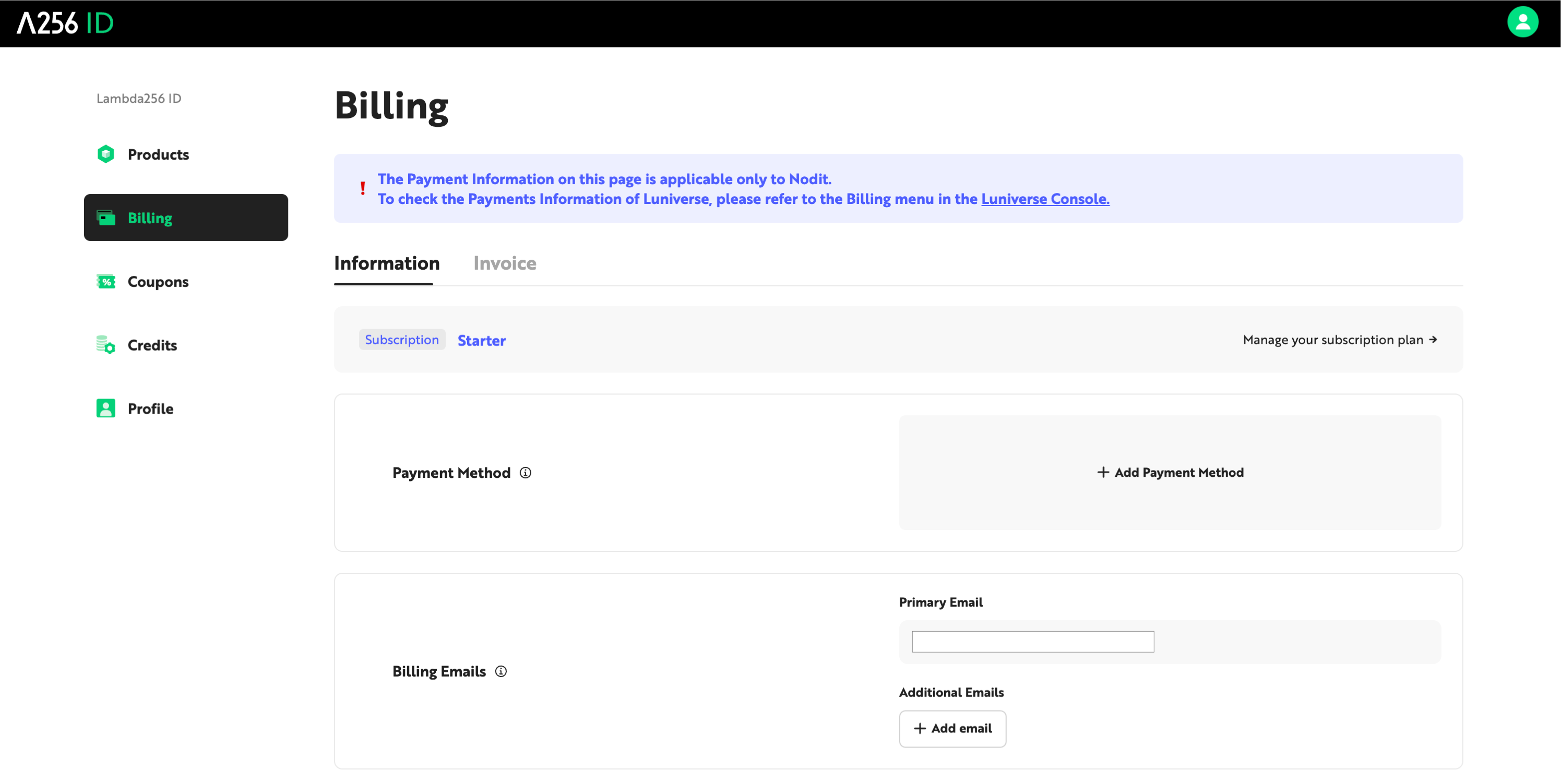Switch to the Invoice tab
Image resolution: width=1561 pixels, height=784 pixels.
pos(504,263)
